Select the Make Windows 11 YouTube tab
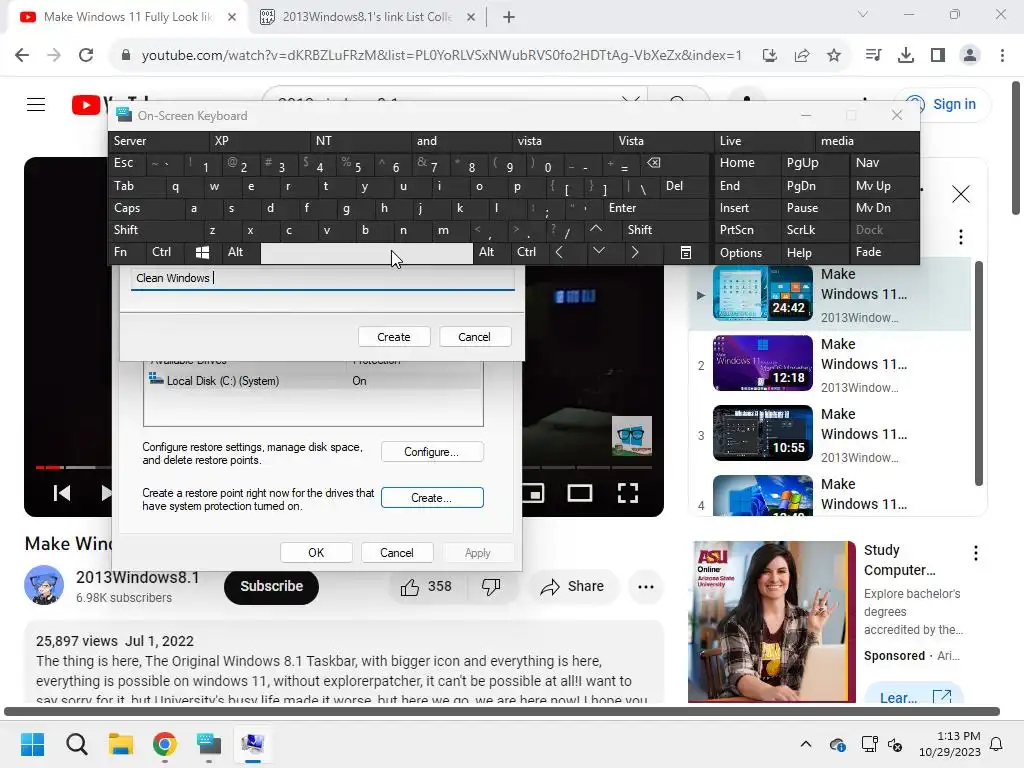The width and height of the screenshot is (1024, 768). [x=128, y=17]
